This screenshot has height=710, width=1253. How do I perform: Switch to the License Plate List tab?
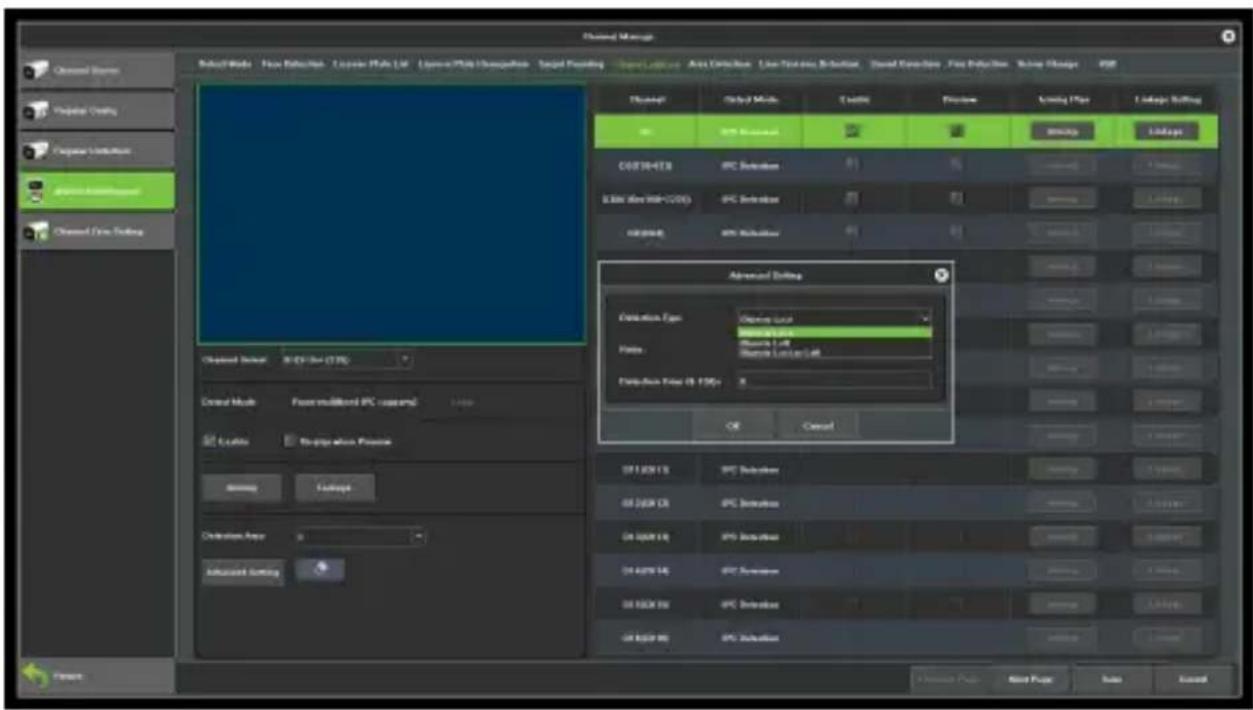[373, 64]
